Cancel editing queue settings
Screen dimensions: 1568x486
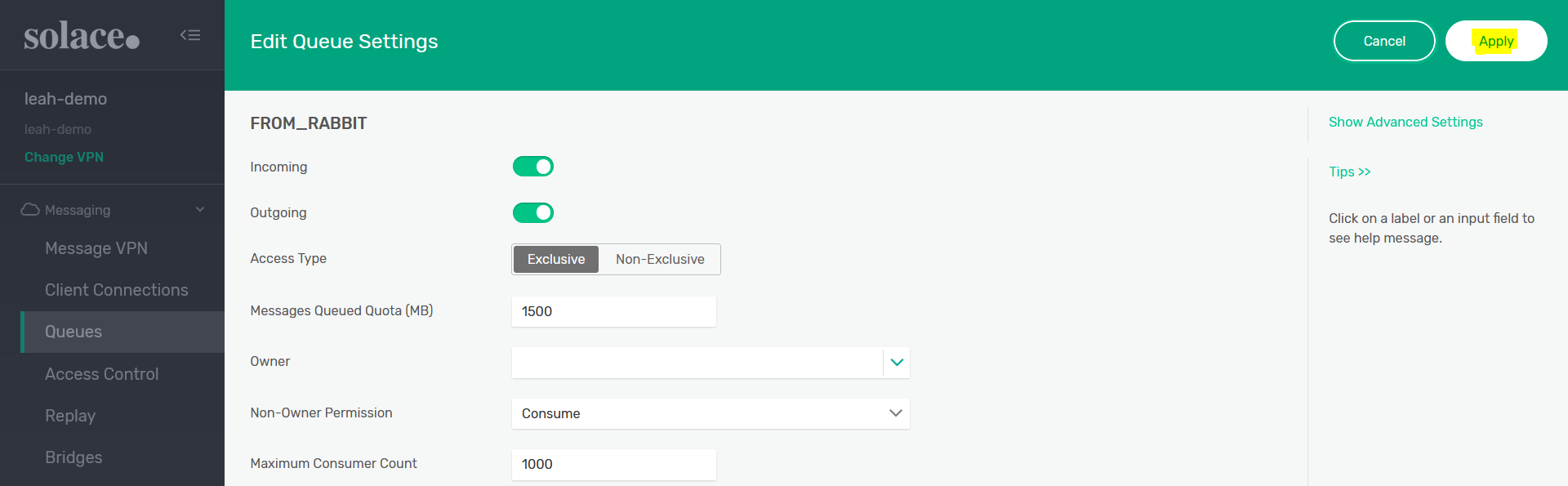[1384, 41]
